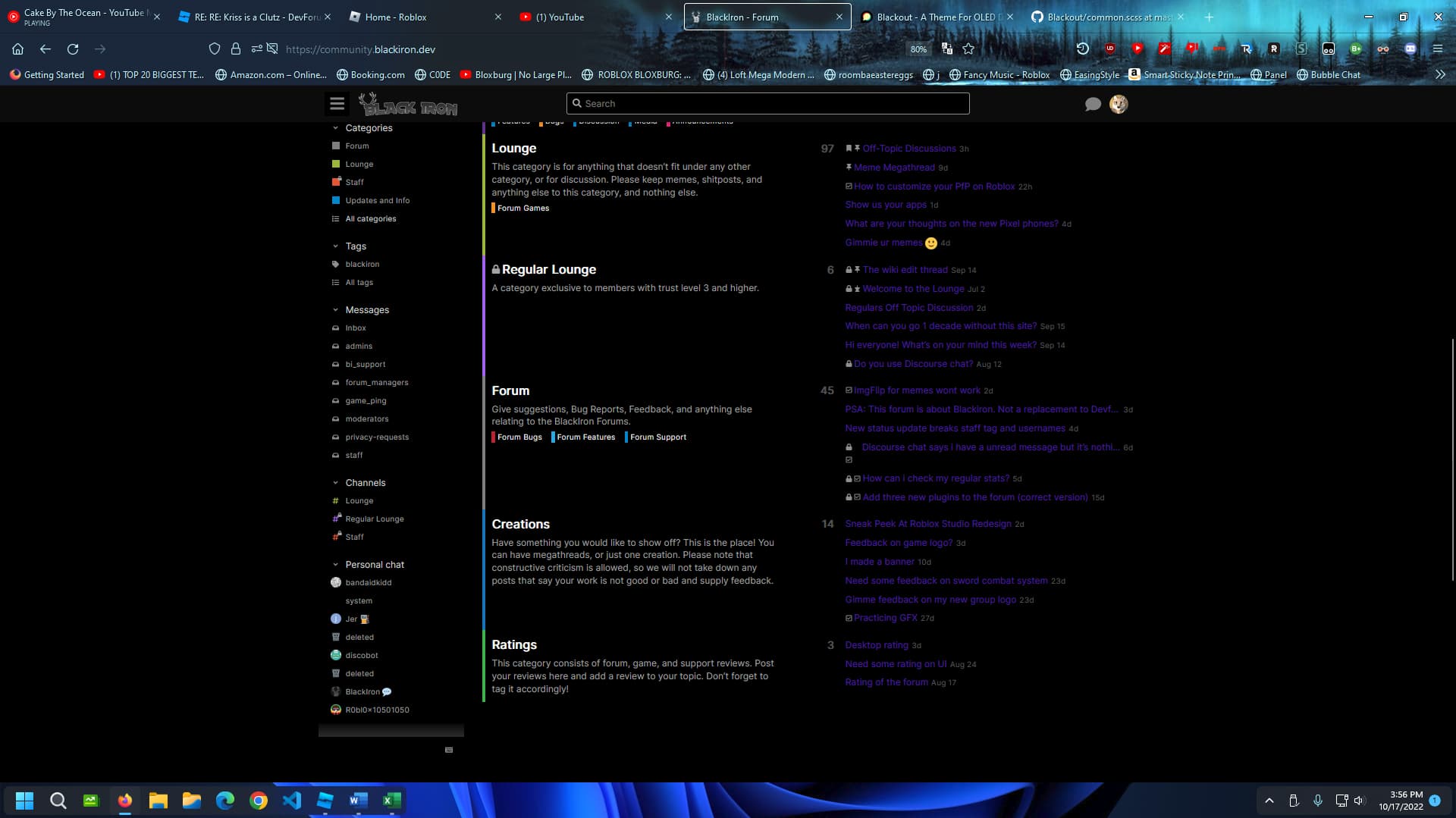
Task: Collapse the Messages sidebar section
Action: point(336,310)
